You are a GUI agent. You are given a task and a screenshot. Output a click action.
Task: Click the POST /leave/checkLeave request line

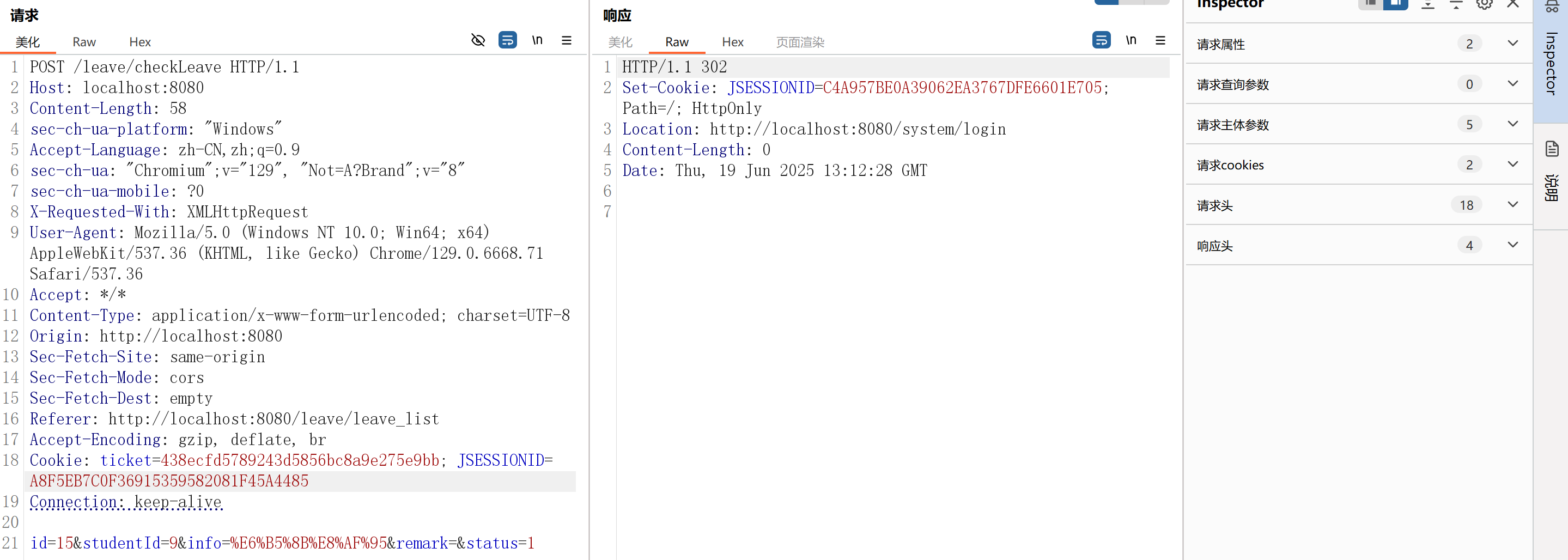165,67
